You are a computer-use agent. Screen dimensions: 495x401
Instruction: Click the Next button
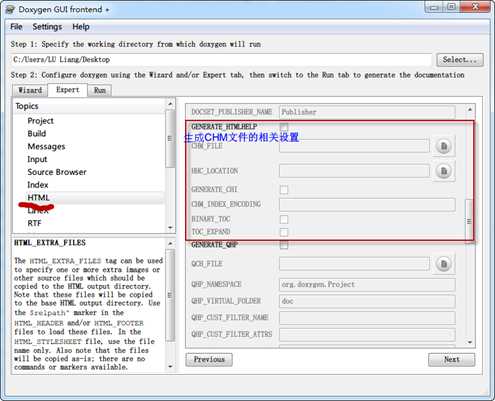coord(452,360)
